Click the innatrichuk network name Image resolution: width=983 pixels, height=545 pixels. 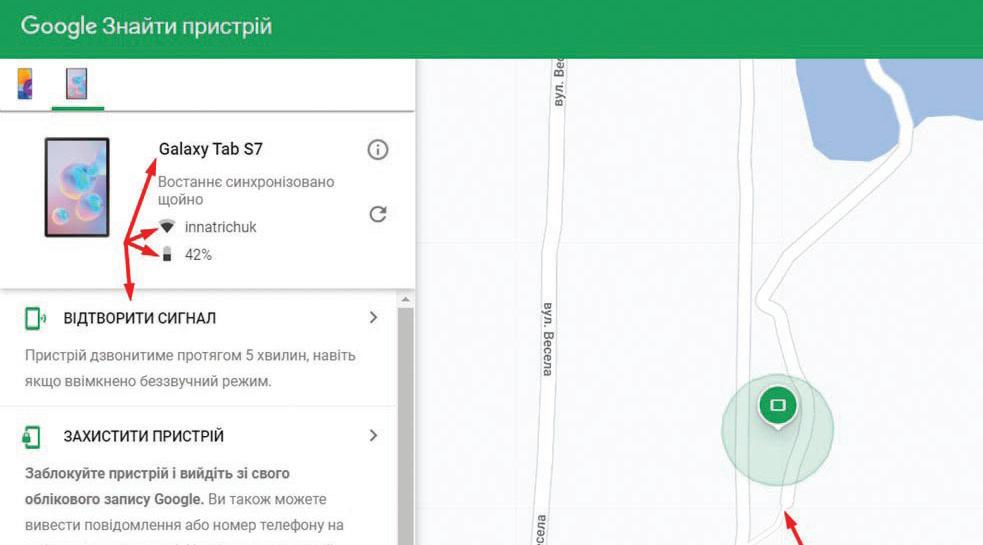pos(220,227)
